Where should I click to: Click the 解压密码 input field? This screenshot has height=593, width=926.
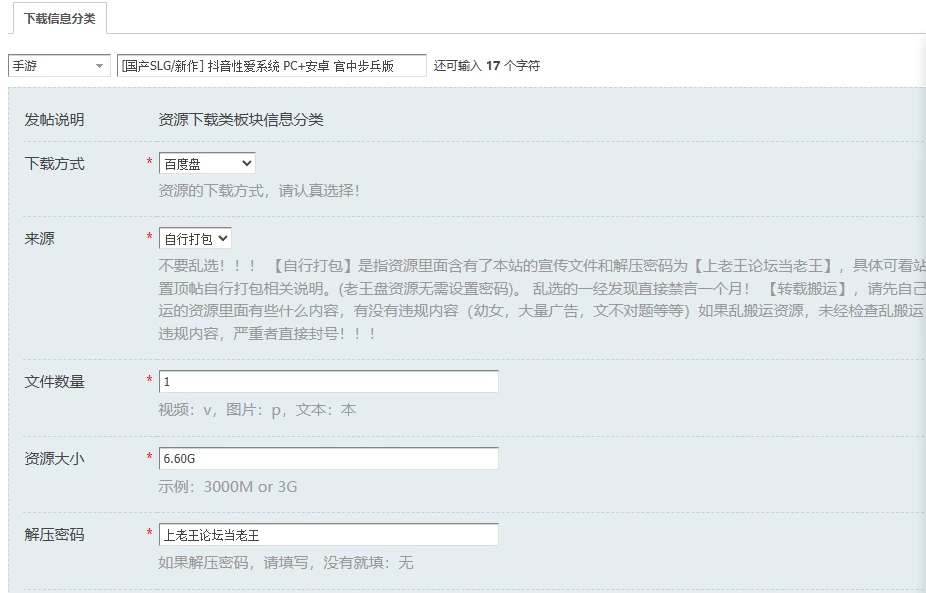coord(328,535)
